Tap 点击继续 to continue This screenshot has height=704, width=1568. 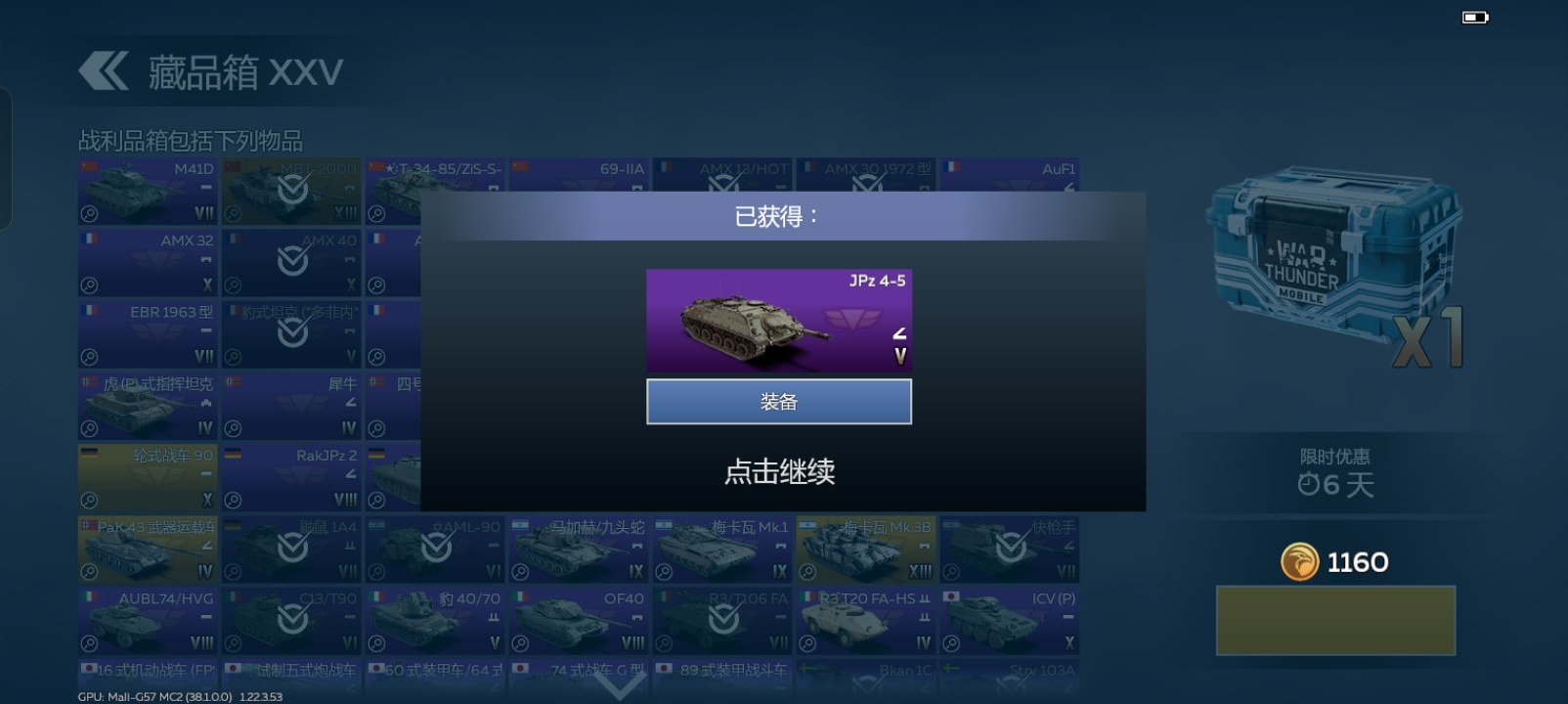tap(779, 472)
